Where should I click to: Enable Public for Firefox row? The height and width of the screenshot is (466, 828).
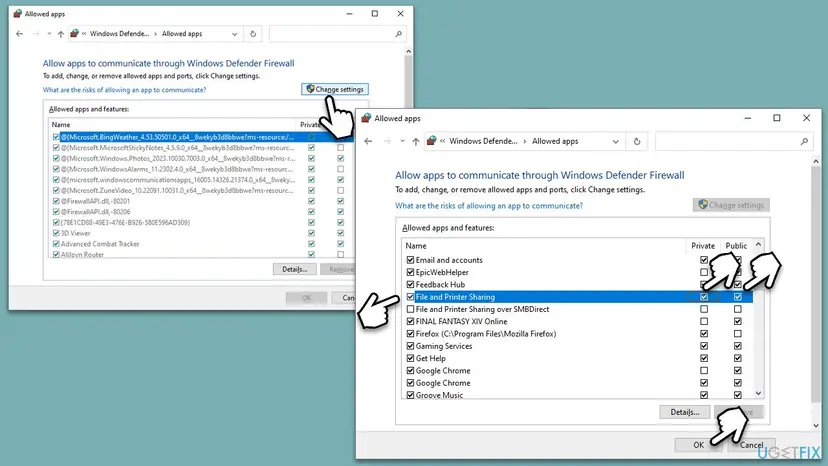pyautogui.click(x=738, y=333)
